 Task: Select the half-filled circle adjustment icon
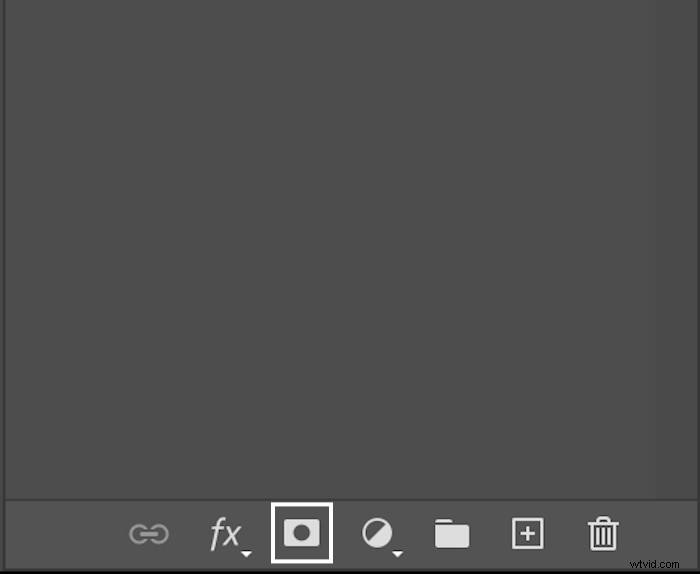pyautogui.click(x=378, y=532)
